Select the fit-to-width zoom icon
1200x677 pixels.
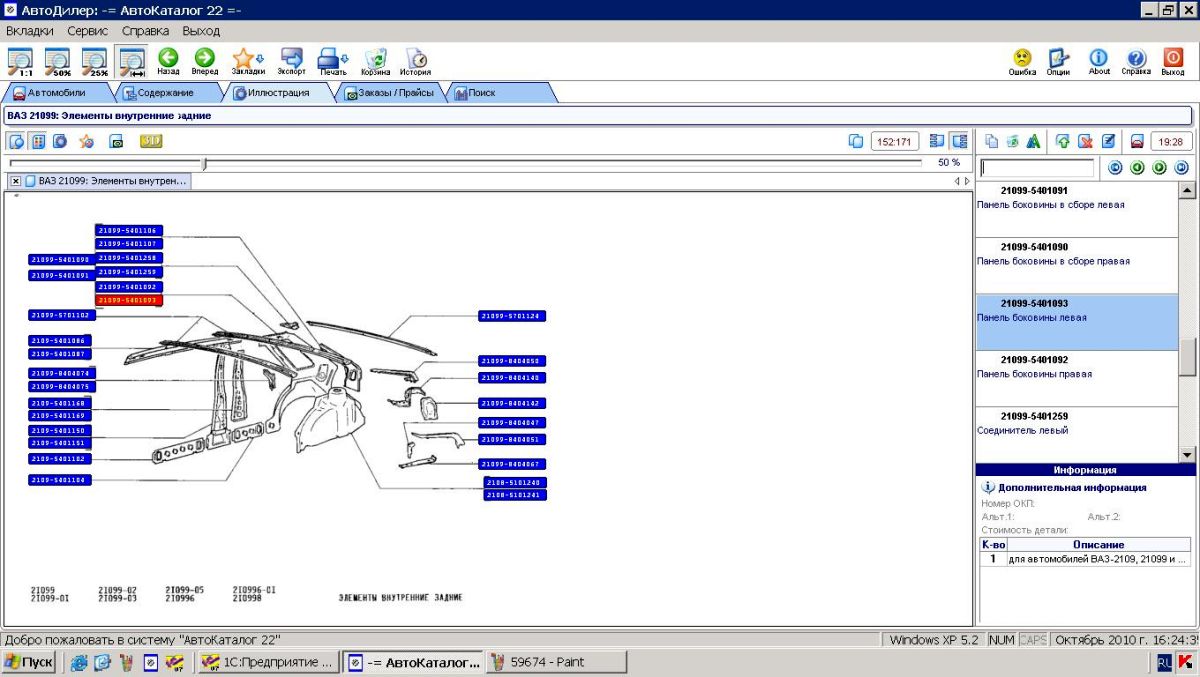click(131, 62)
